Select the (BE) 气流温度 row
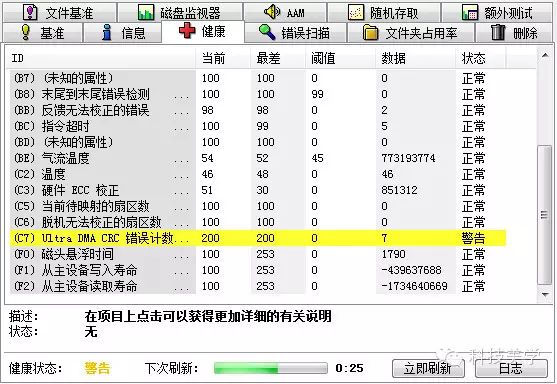Screen dimensions: 557x384 pos(258,158)
